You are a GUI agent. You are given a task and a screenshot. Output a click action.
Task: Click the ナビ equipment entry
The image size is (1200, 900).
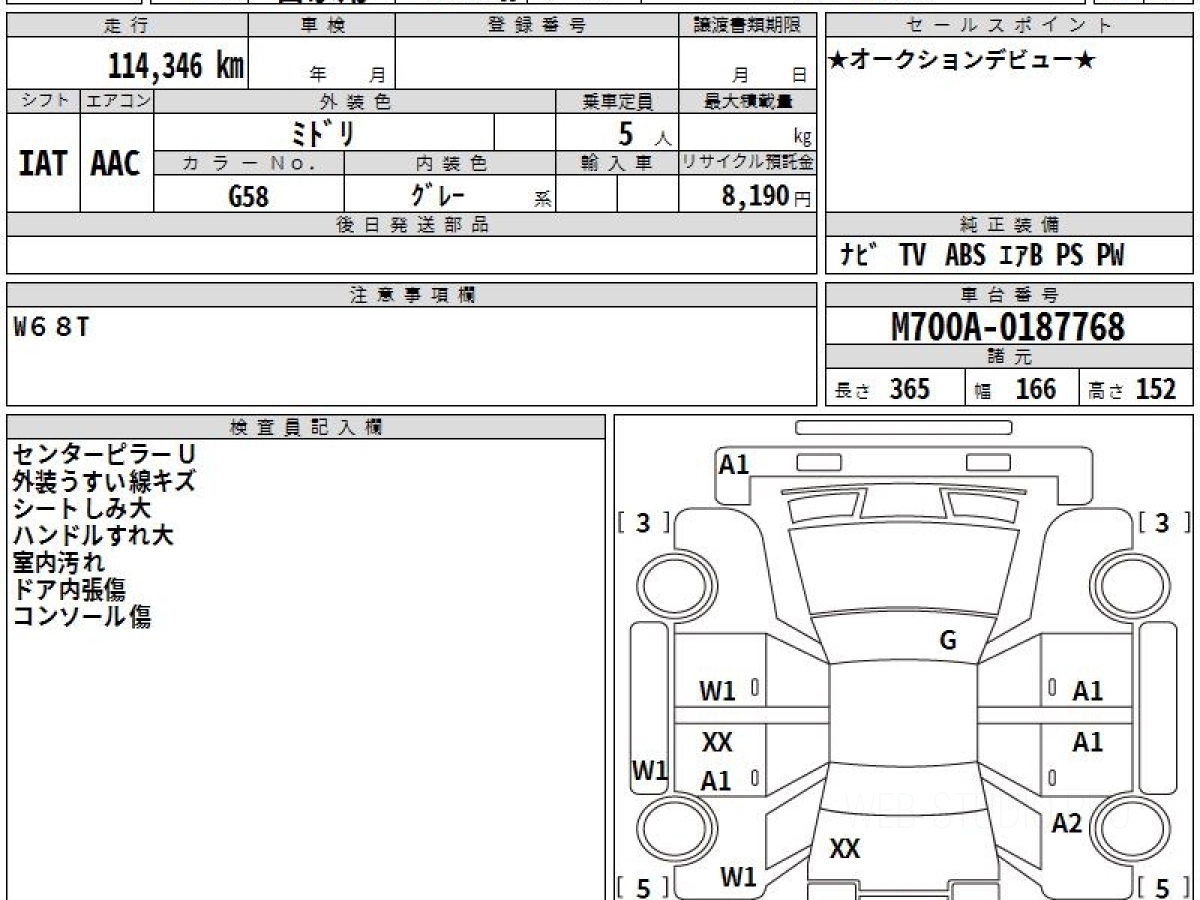pos(858,256)
